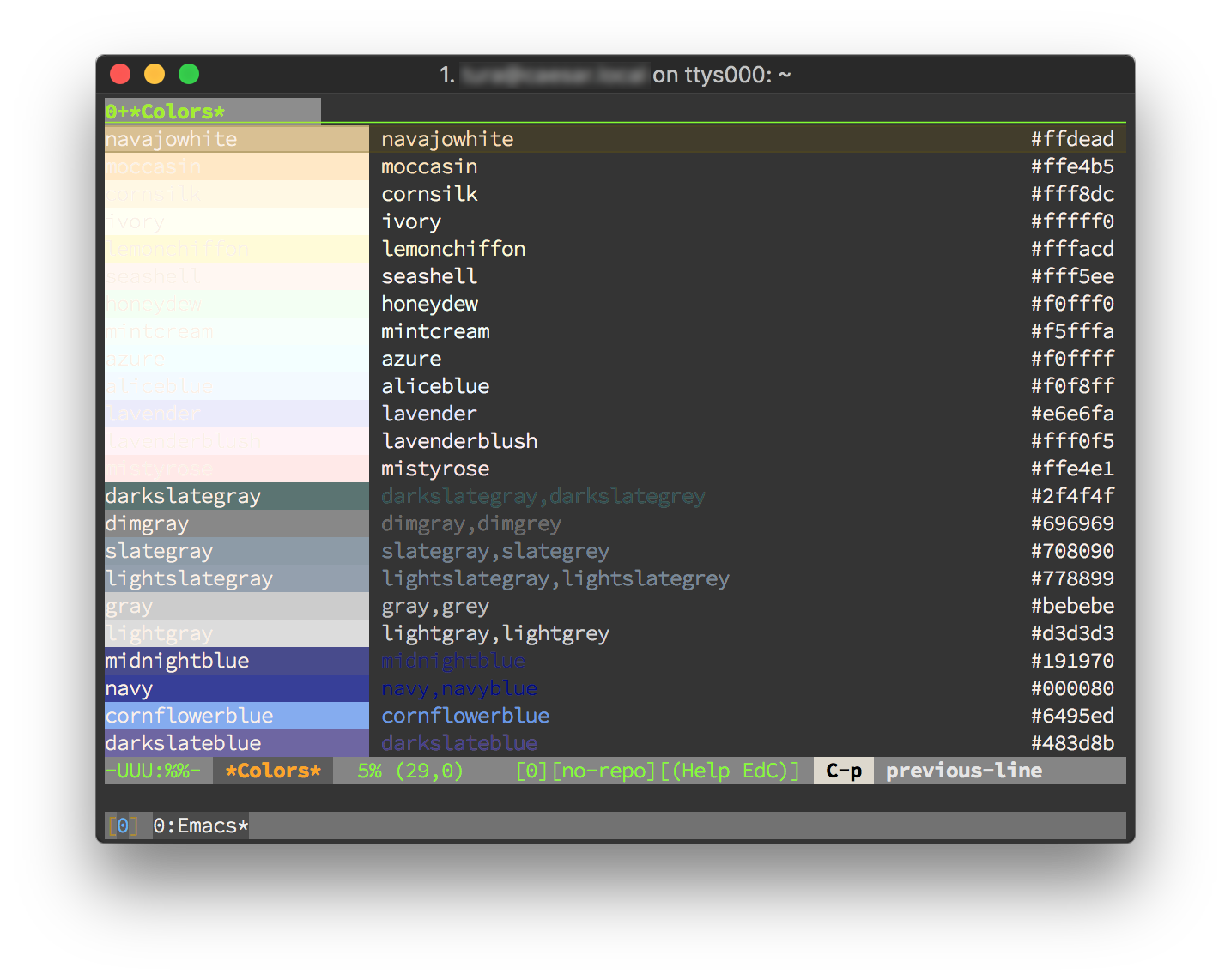Select the 0+*Colors* buffer tab header
The image size is (1231, 980).
coord(166,111)
